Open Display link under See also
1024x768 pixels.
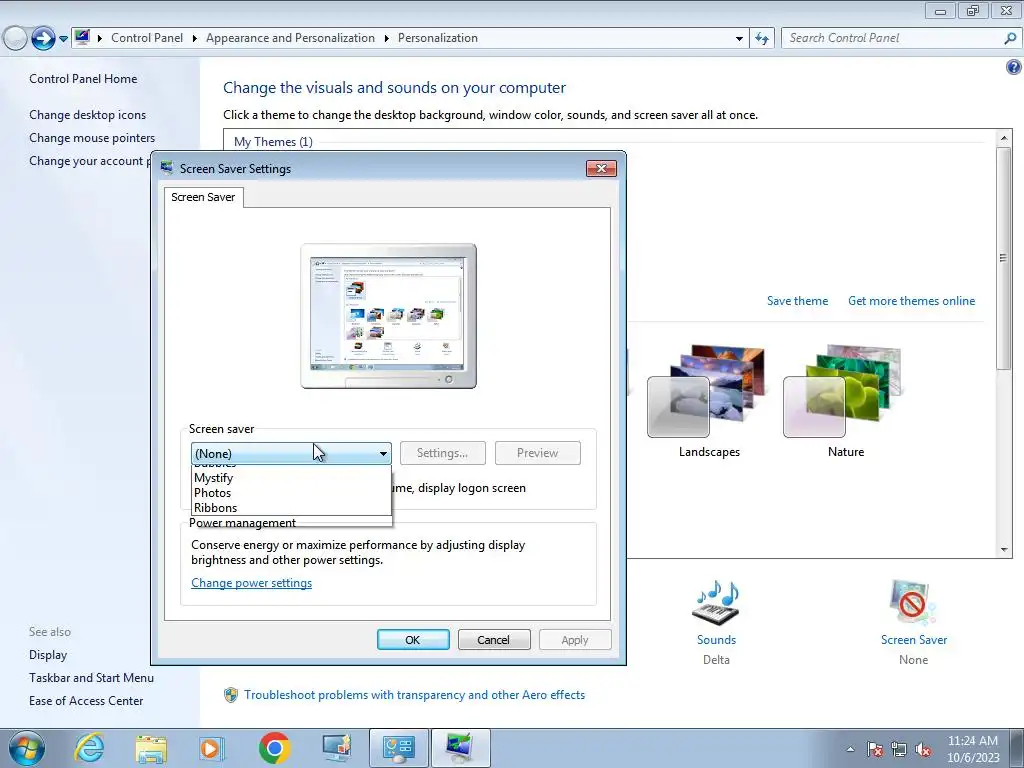48,655
